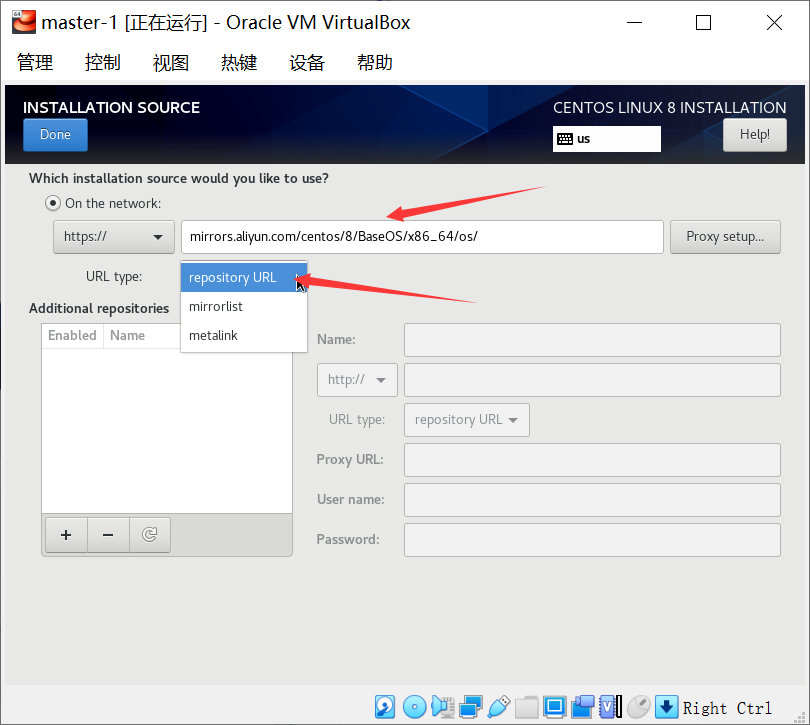
Task: Open the 热键 menu
Action: (239, 63)
